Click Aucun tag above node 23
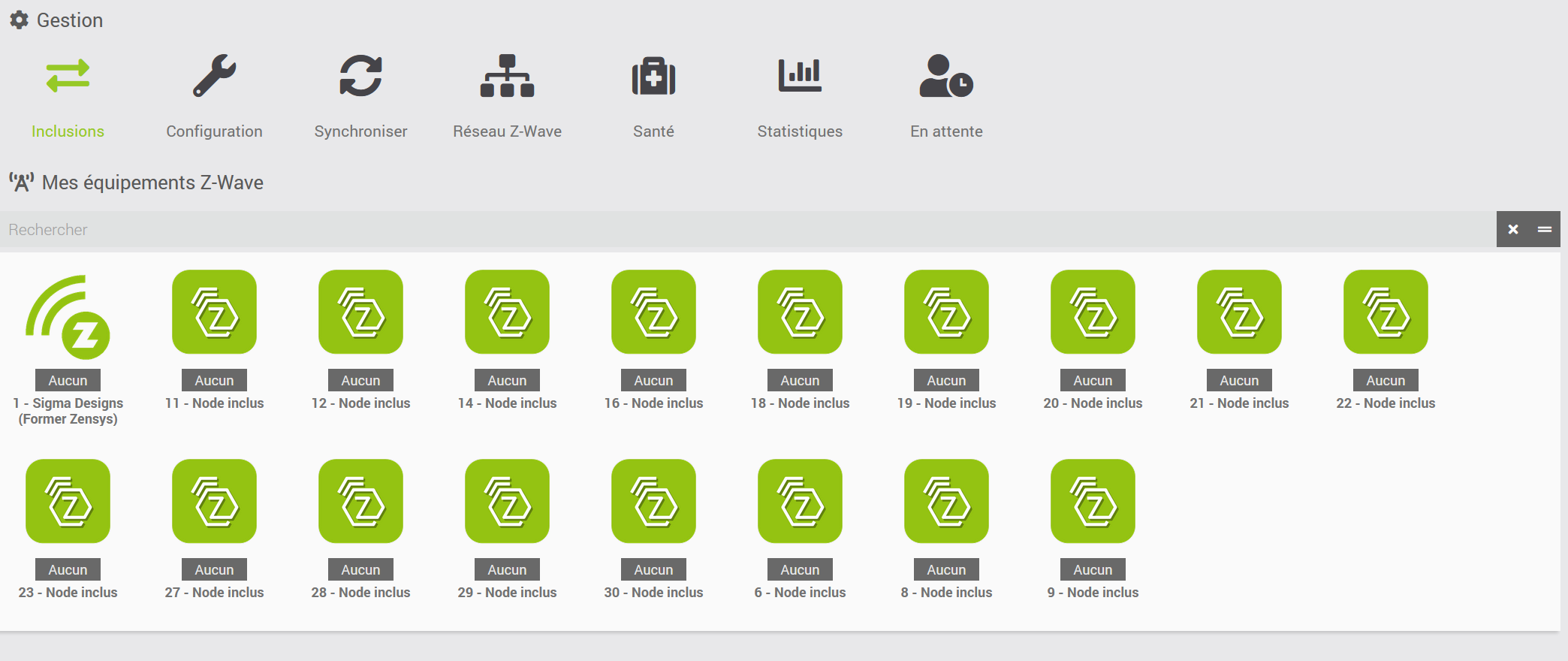Screen dimensions: 1568x661 coord(68,570)
